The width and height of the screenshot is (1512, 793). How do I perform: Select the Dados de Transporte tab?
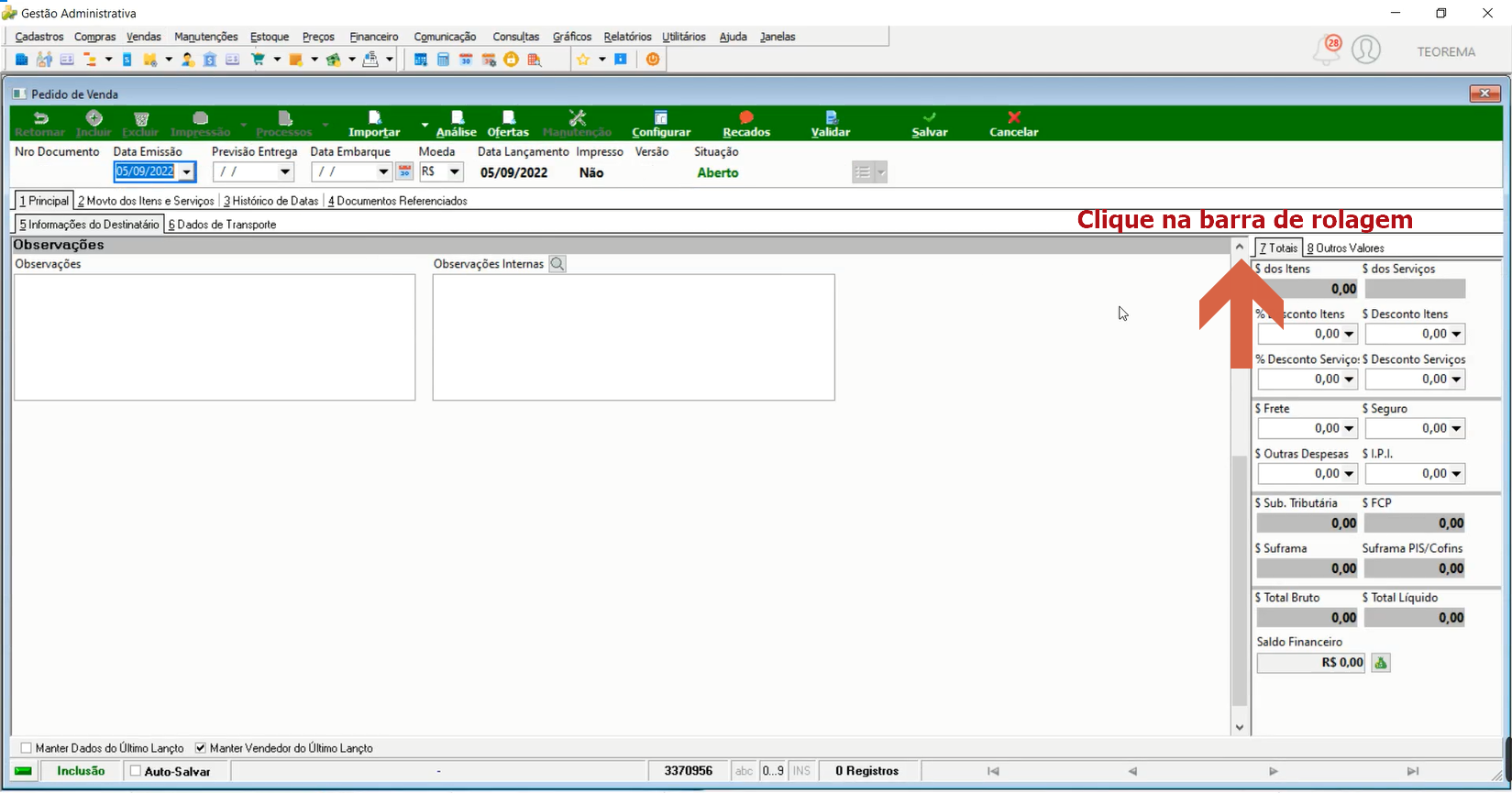pos(222,225)
